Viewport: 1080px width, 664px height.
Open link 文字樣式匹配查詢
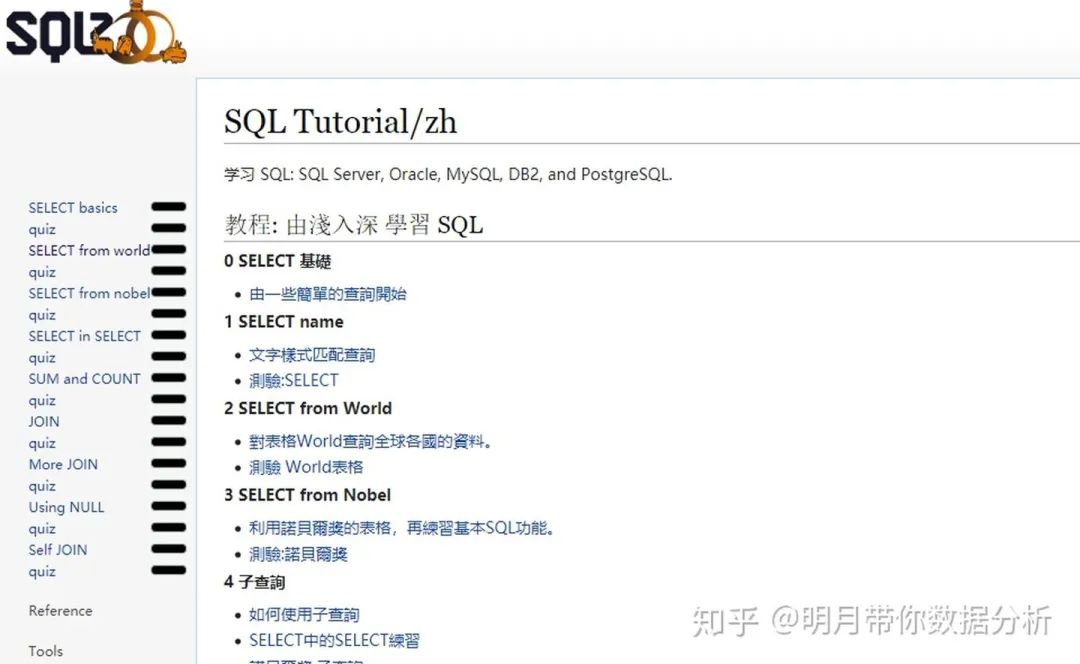point(312,355)
